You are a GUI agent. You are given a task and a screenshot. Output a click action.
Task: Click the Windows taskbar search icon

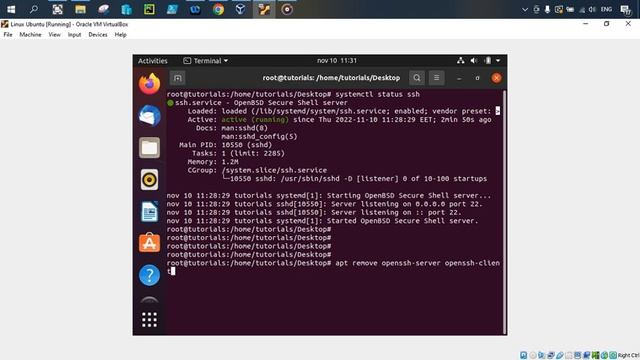pyautogui.click(x=34, y=9)
